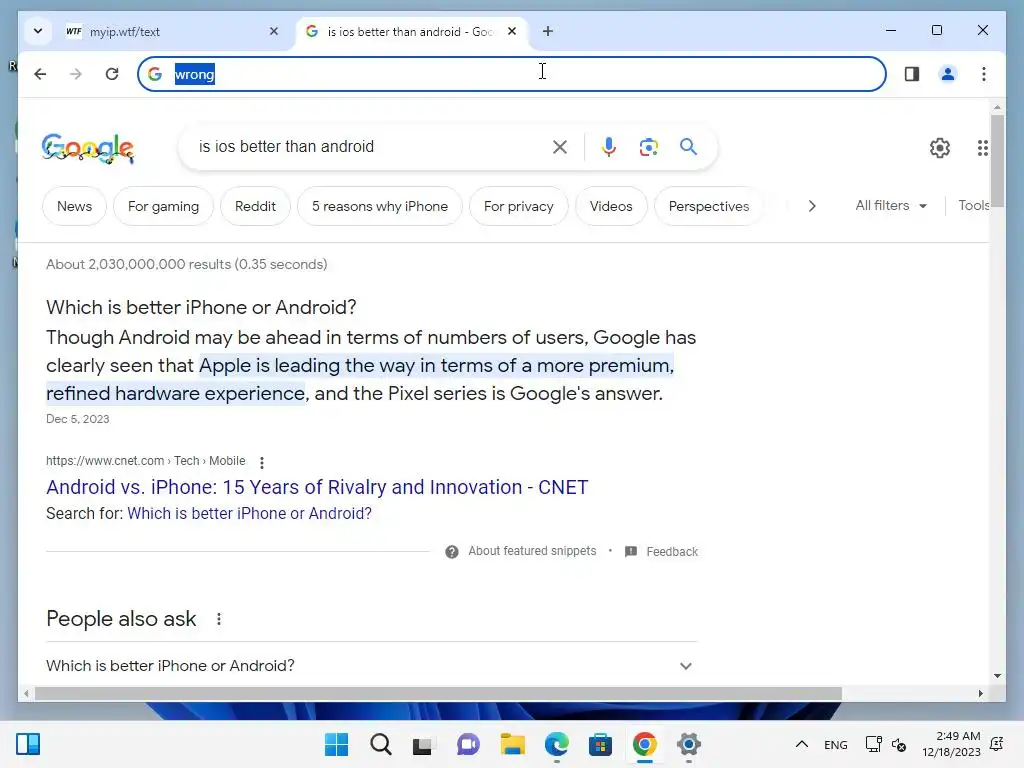Start voice search with microphone icon
Screen dimensions: 1024x768
[609, 147]
